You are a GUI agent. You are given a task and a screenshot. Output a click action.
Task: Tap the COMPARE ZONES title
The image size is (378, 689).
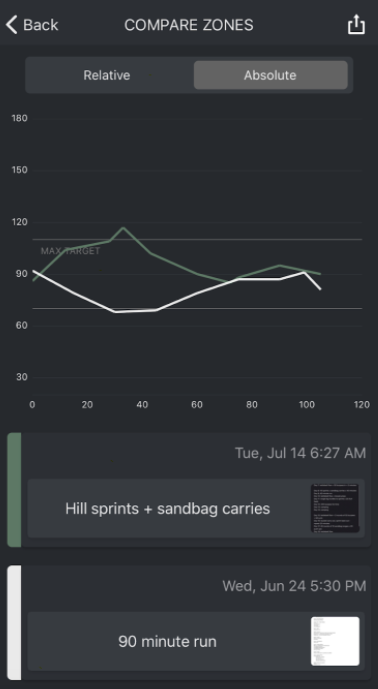(x=189, y=25)
